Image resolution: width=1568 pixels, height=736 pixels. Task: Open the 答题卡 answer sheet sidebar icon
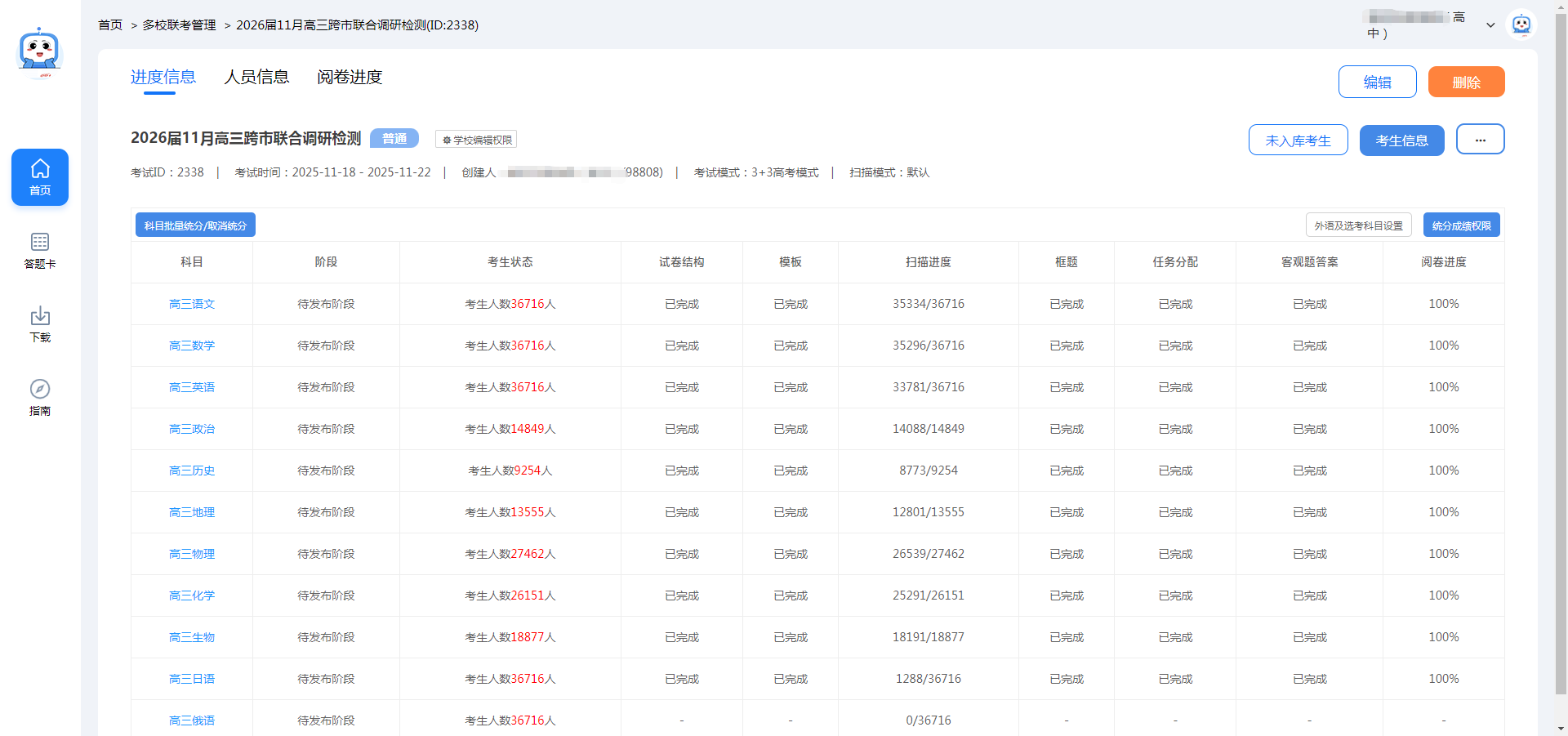(x=40, y=250)
